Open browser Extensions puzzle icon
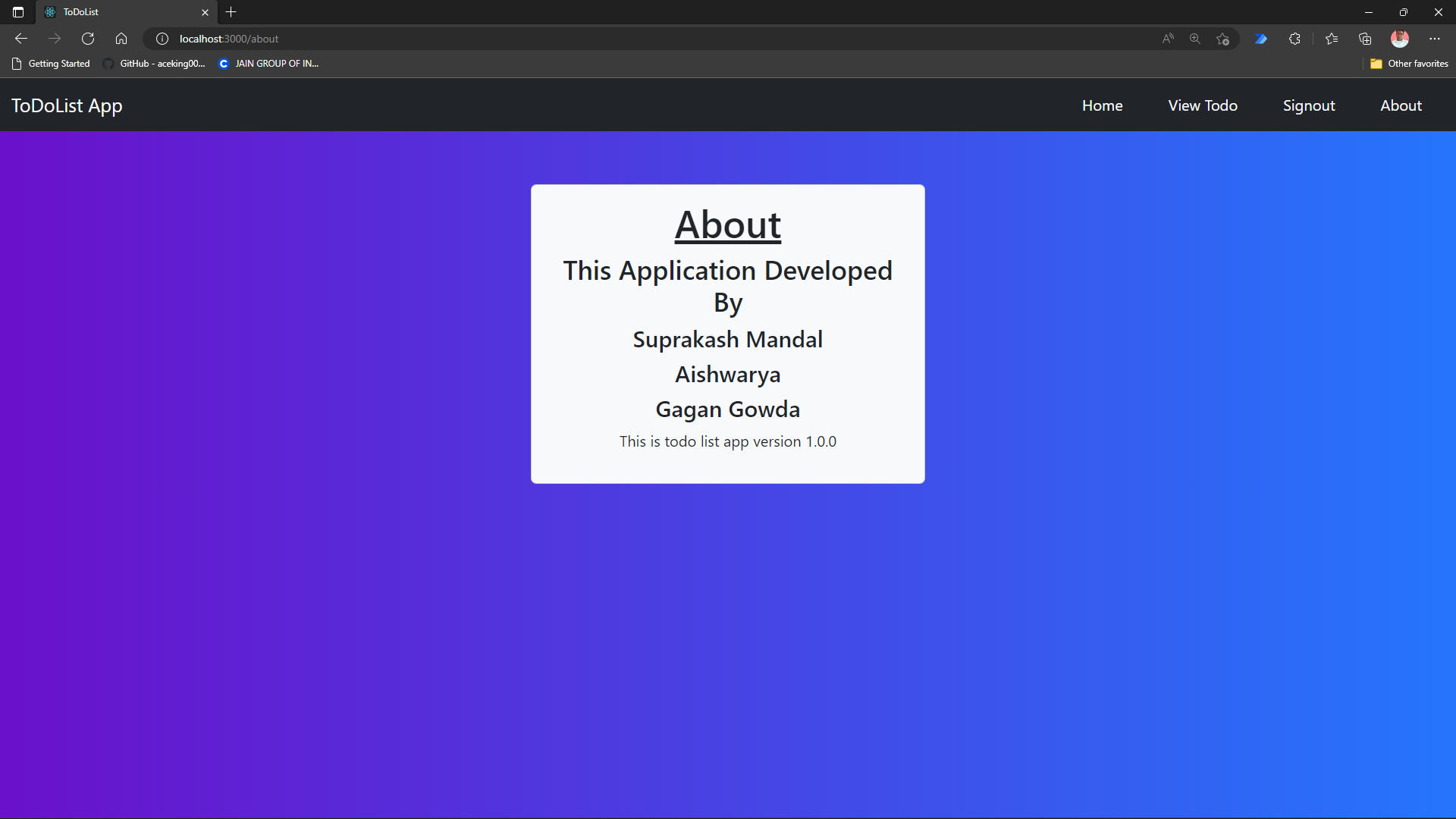The height and width of the screenshot is (819, 1456). click(x=1294, y=38)
